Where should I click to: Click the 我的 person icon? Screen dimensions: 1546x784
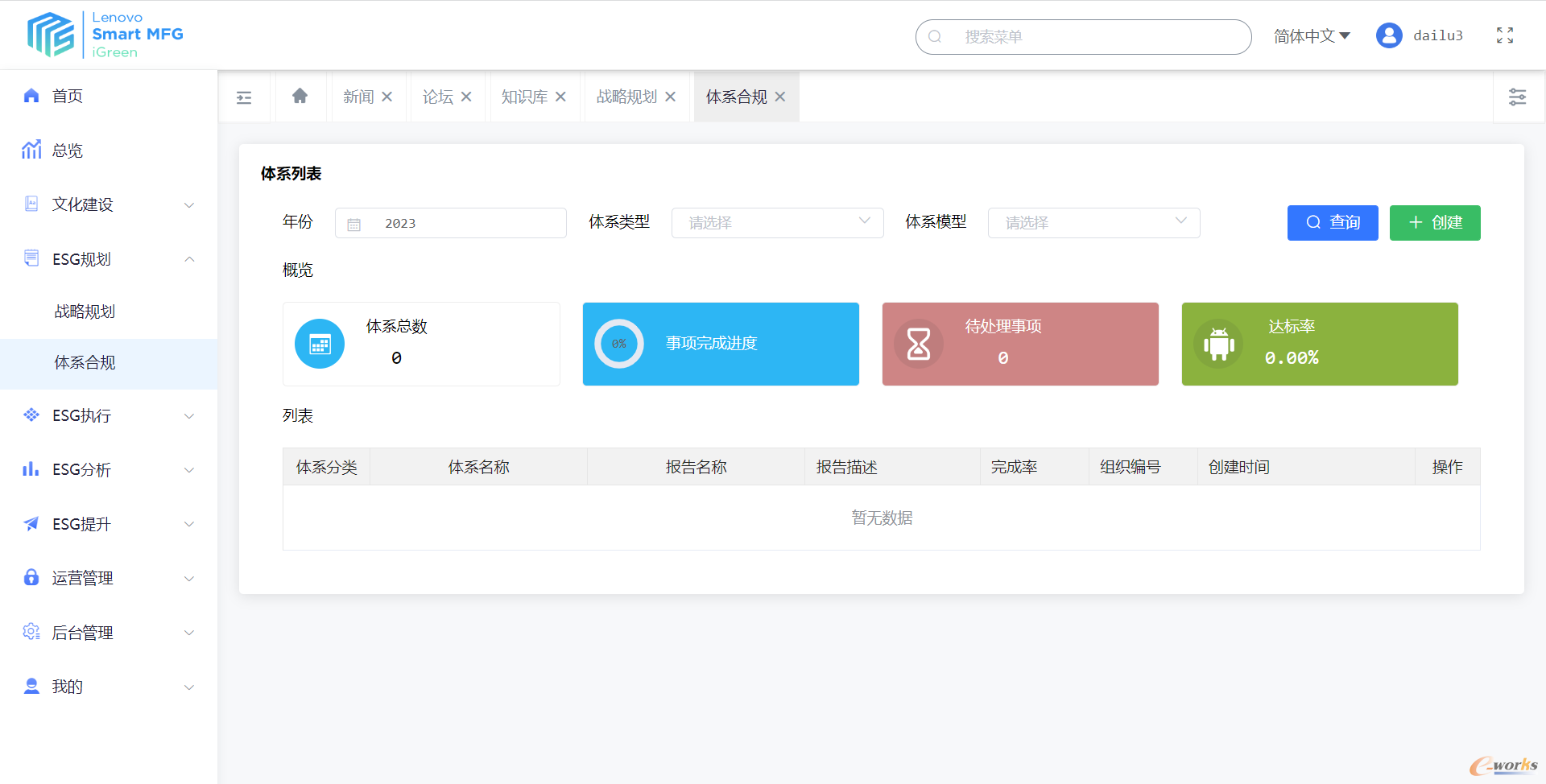31,686
